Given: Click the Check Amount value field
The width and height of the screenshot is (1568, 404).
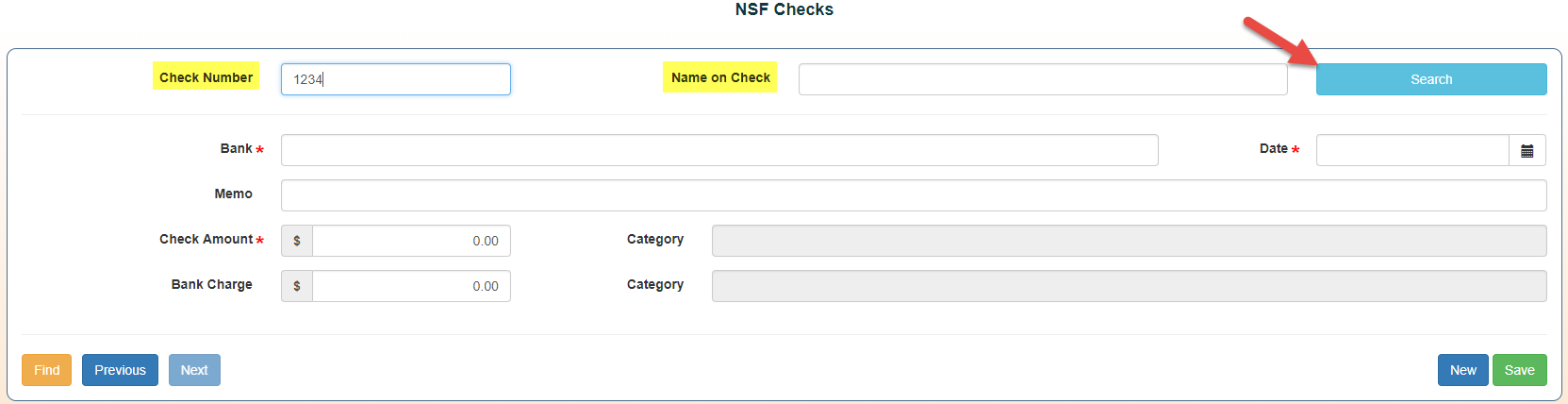Looking at the screenshot, I should pyautogui.click(x=411, y=241).
